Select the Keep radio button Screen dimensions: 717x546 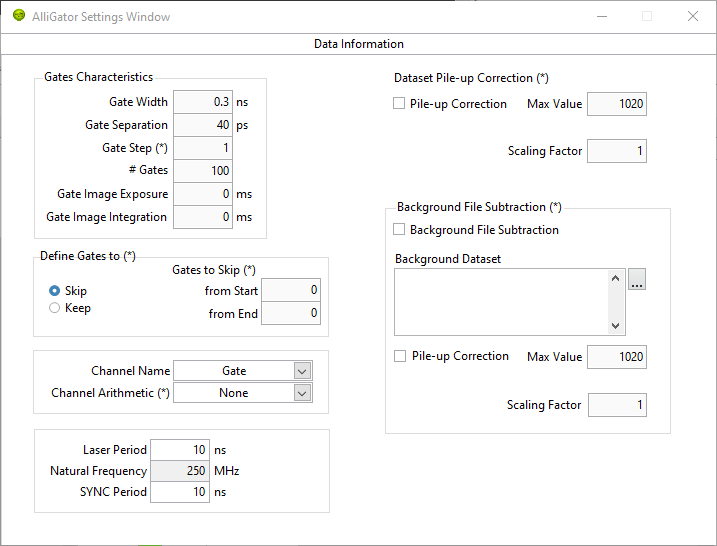click(54, 308)
